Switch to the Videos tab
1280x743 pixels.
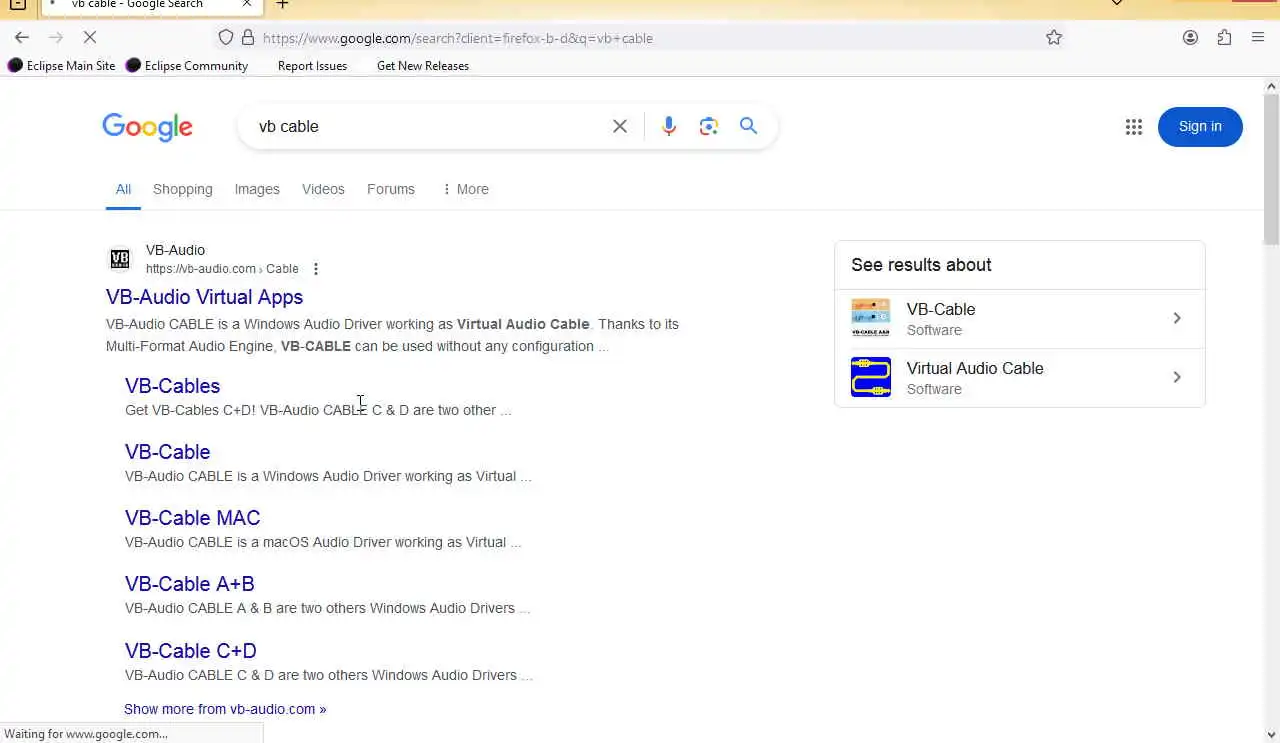coord(323,189)
